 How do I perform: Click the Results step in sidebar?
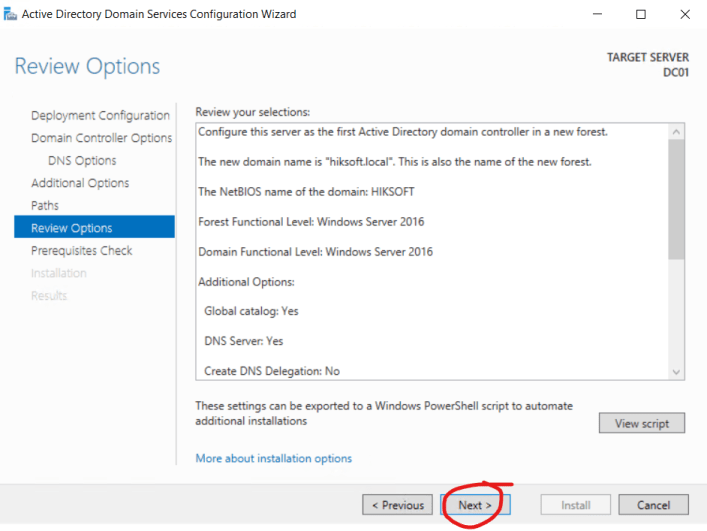[49, 296]
